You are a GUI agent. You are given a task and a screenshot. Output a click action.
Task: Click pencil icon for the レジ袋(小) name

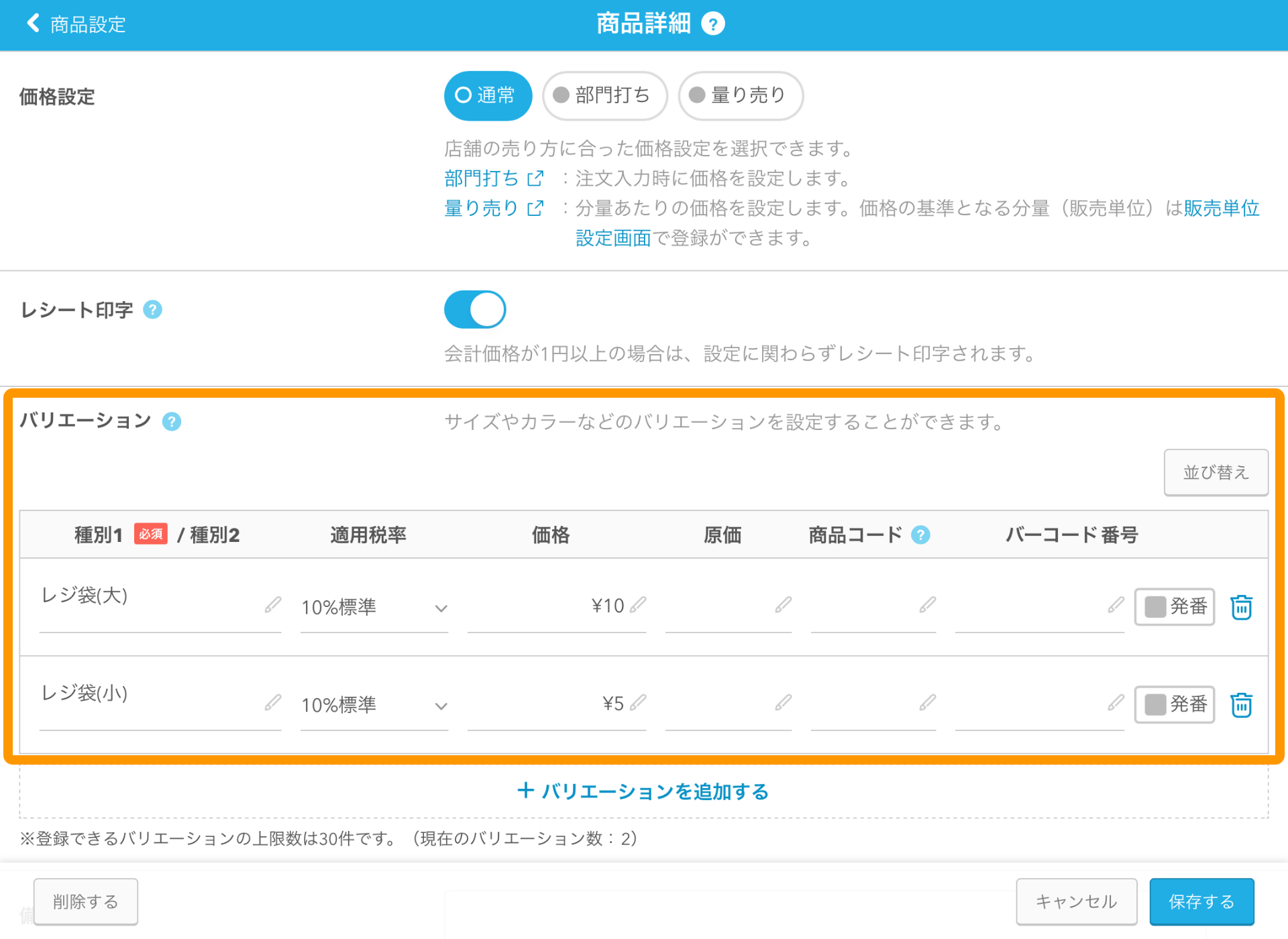(272, 703)
